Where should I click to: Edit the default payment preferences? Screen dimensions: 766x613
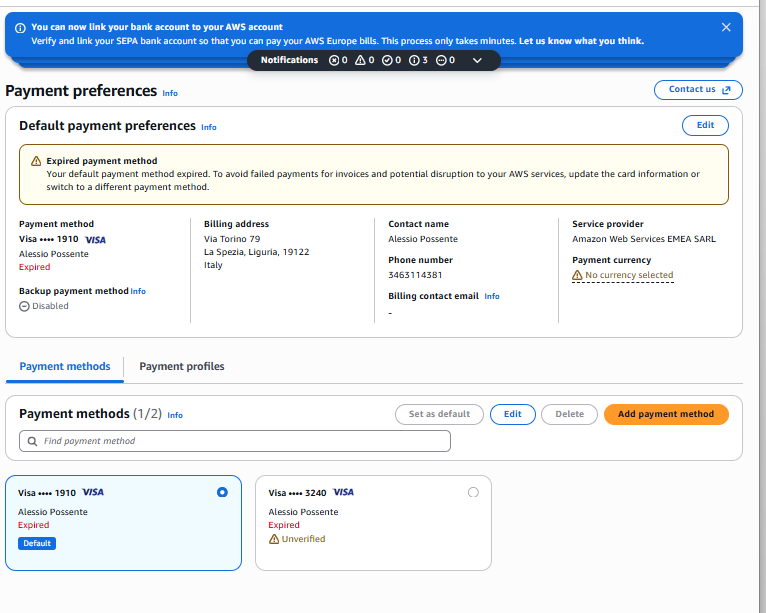705,125
